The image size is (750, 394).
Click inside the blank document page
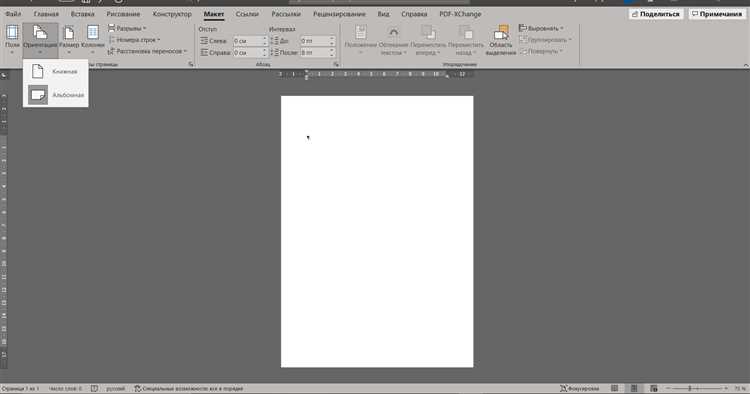click(377, 231)
